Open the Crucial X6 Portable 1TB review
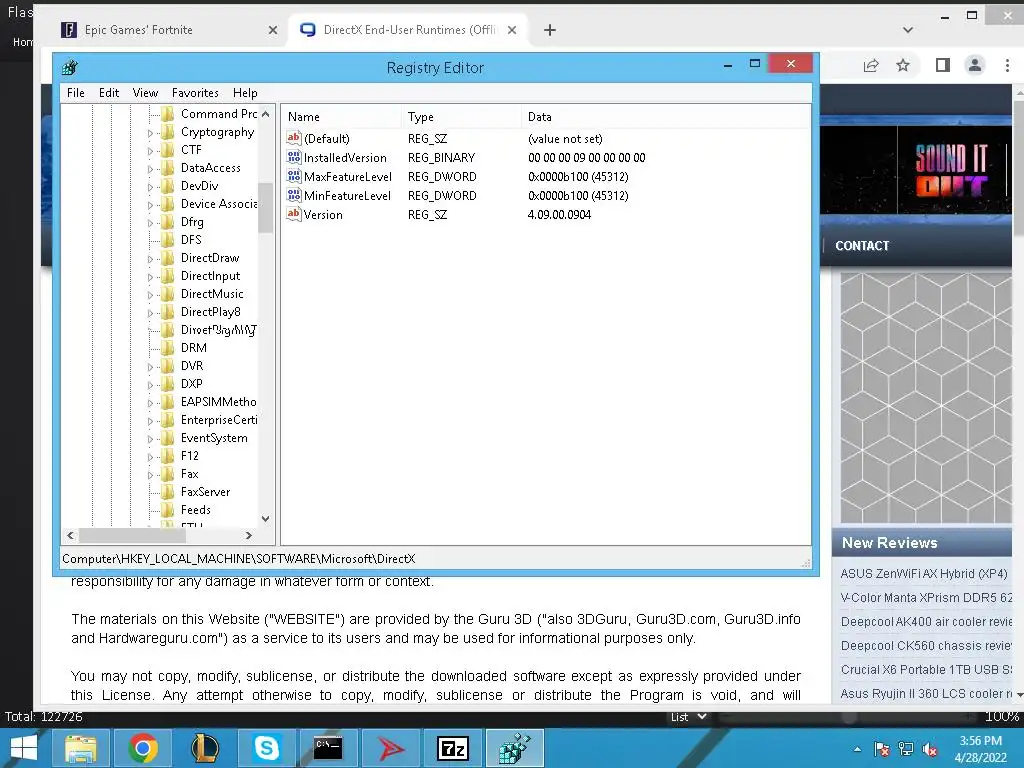This screenshot has height=768, width=1024. click(x=926, y=669)
